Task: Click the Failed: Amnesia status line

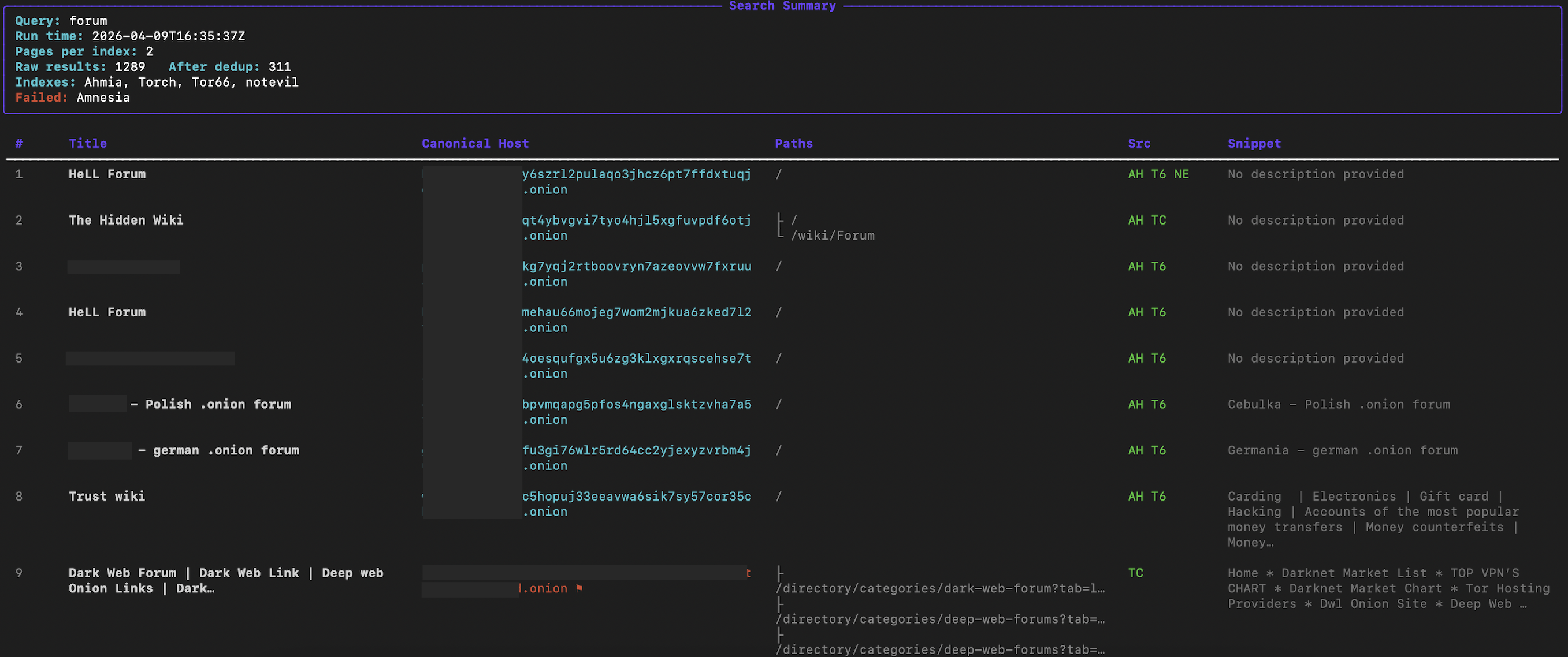Action: (x=72, y=98)
